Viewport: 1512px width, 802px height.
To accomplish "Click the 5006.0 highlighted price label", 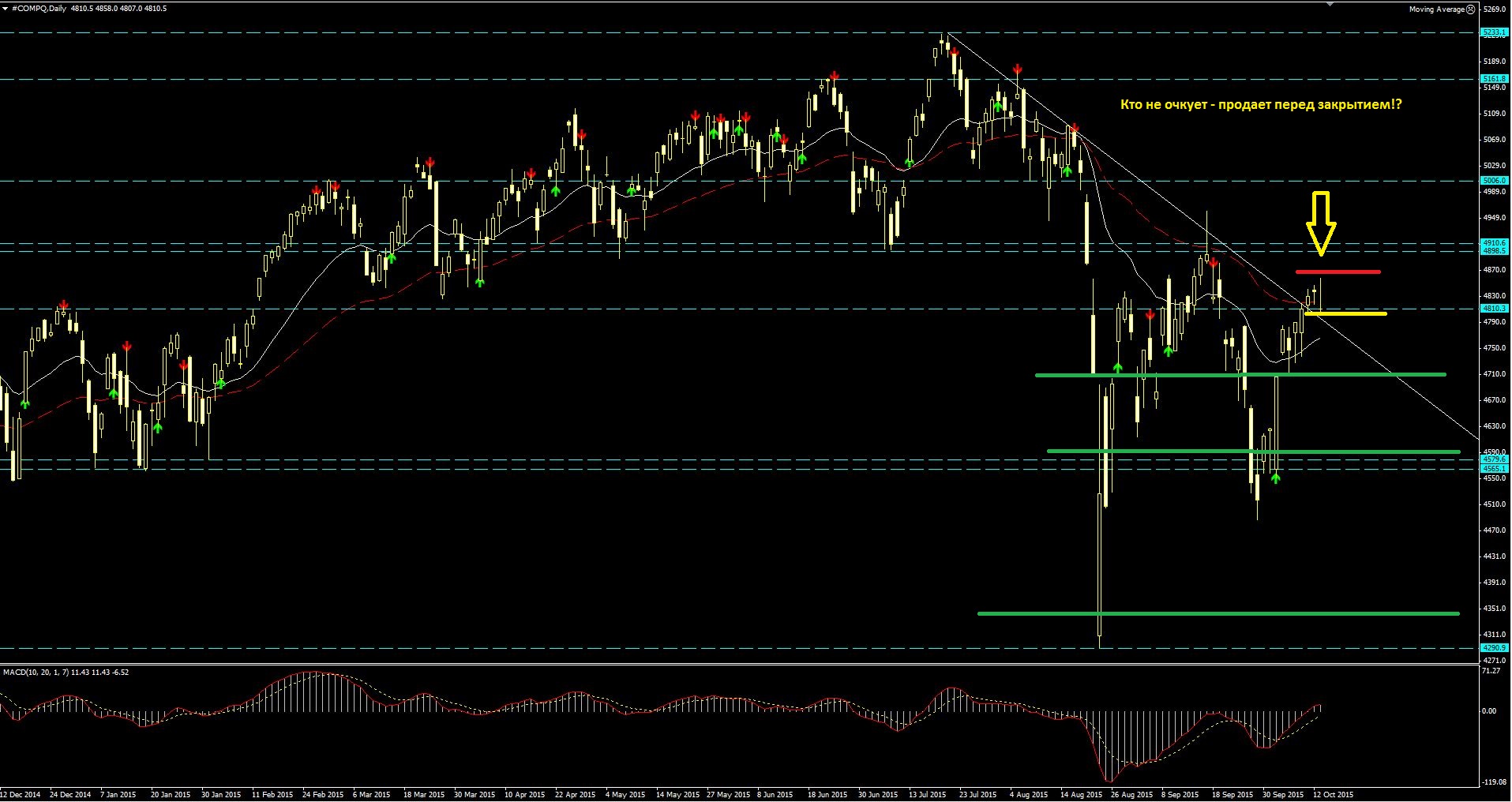I will [1495, 181].
